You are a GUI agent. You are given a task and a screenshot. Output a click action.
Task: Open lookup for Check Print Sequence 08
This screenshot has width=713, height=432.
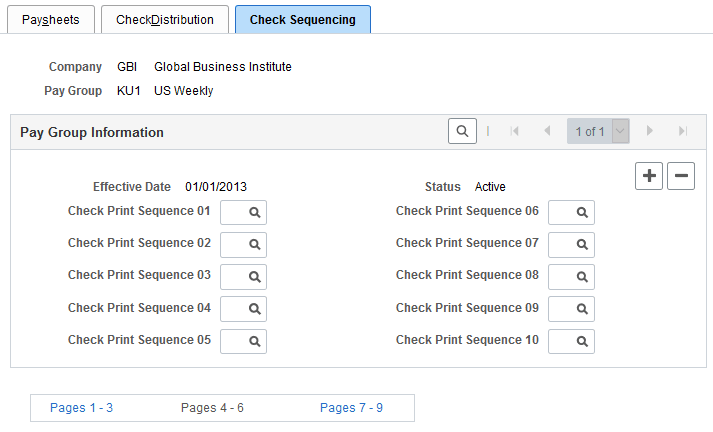click(584, 277)
